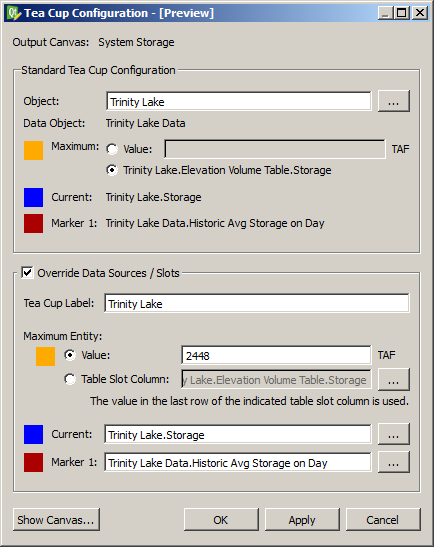The height and width of the screenshot is (547, 434).
Task: Select Trinity Lake.Elevation Volume Table.Storage radio option
Action: point(112,170)
